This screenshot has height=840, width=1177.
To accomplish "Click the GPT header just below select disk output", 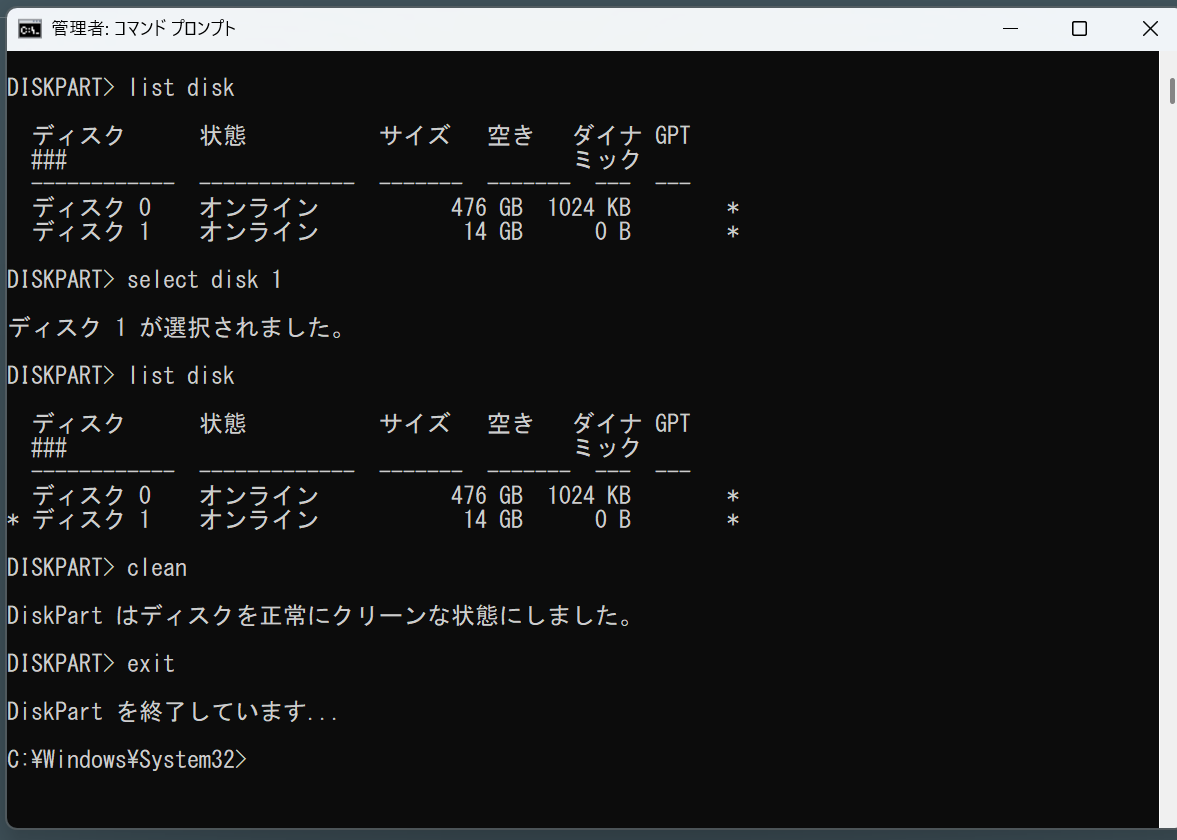I will coord(672,424).
